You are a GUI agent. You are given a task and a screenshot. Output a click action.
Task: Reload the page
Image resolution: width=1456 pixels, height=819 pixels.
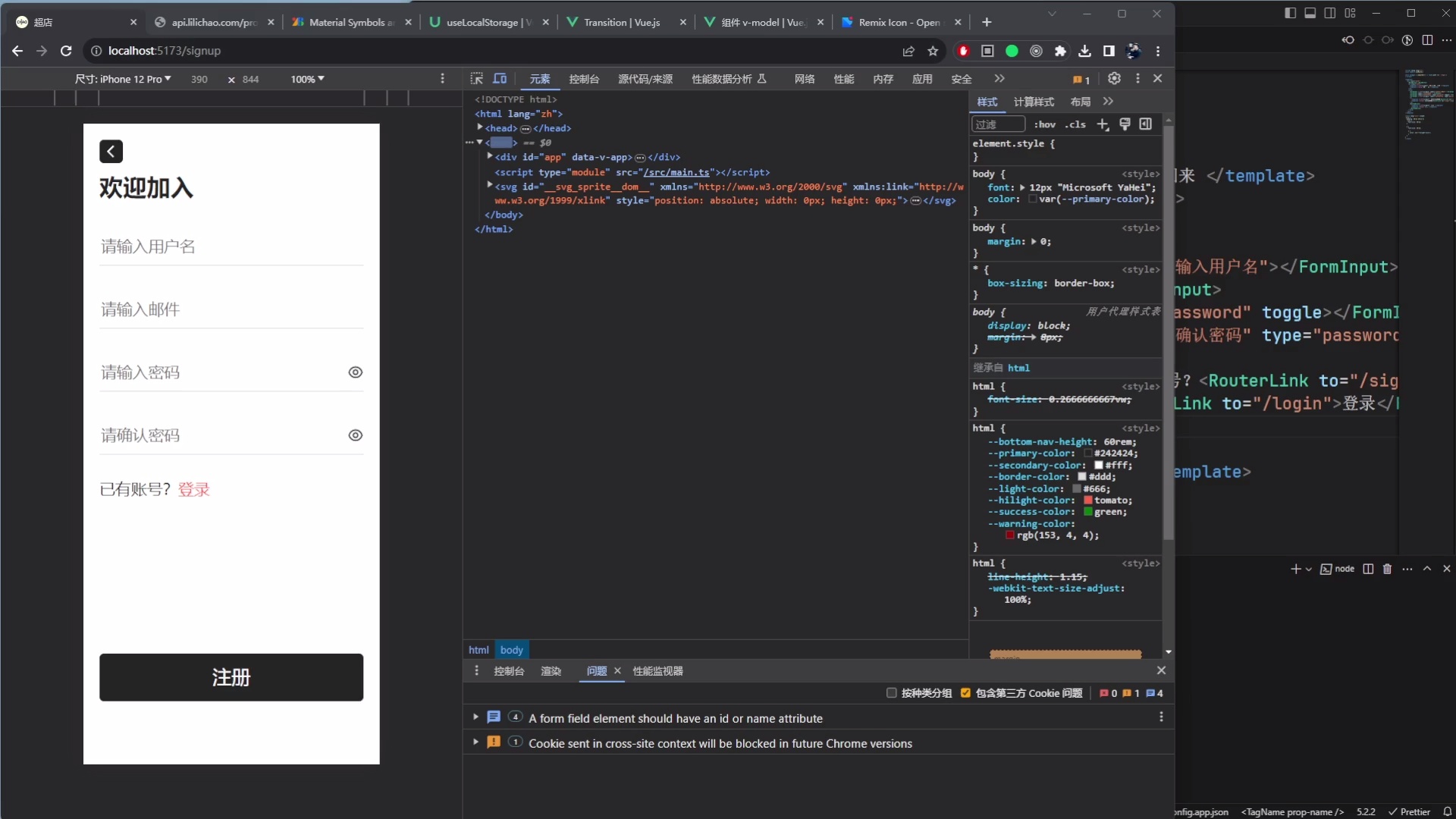(x=66, y=51)
